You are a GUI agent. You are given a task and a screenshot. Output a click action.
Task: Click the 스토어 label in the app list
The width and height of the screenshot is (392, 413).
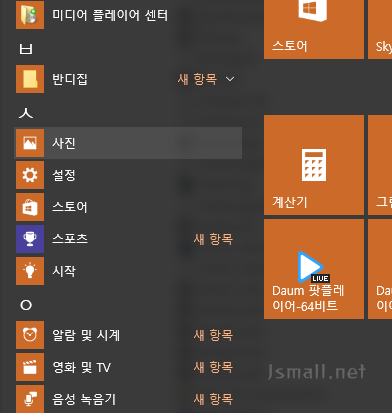tap(70, 207)
